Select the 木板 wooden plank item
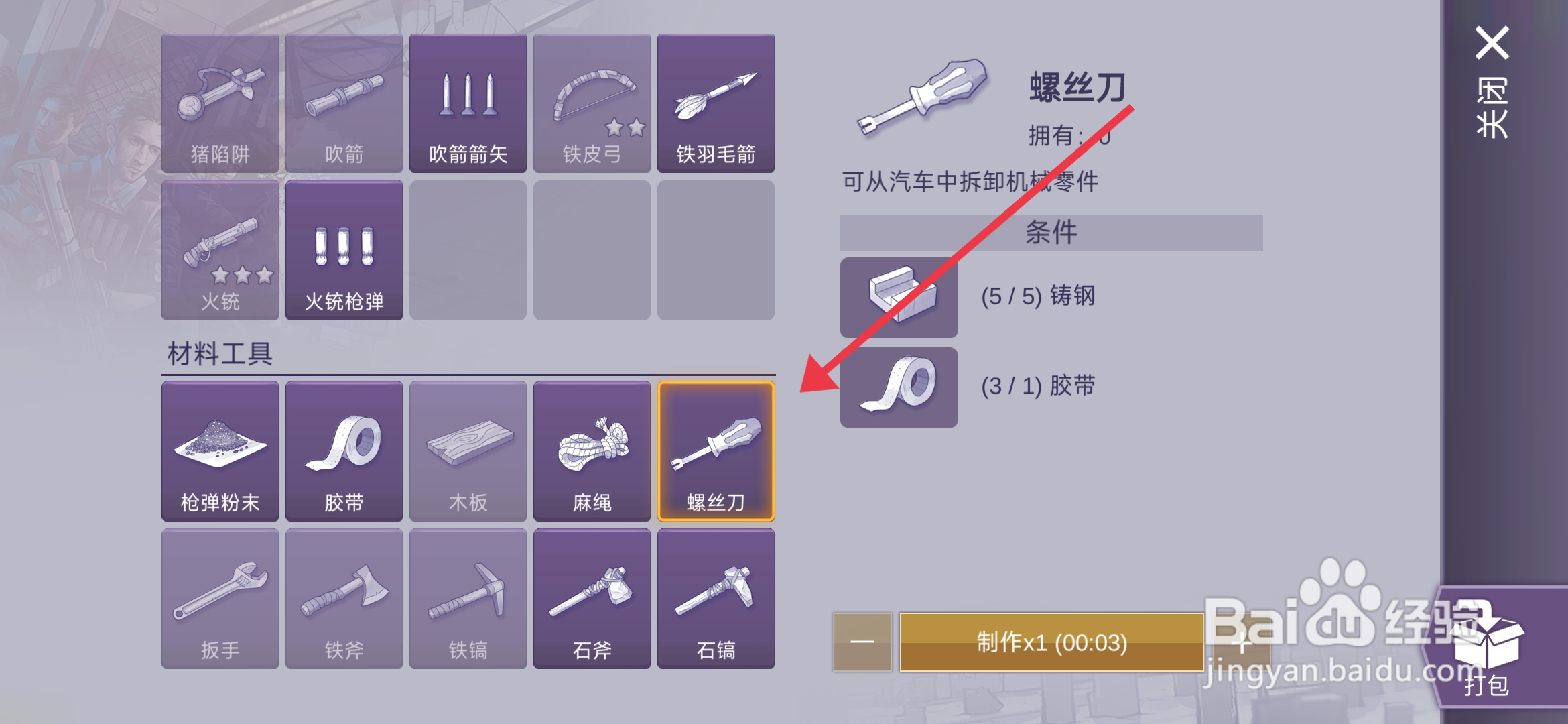Image resolution: width=1568 pixels, height=724 pixels. (468, 451)
